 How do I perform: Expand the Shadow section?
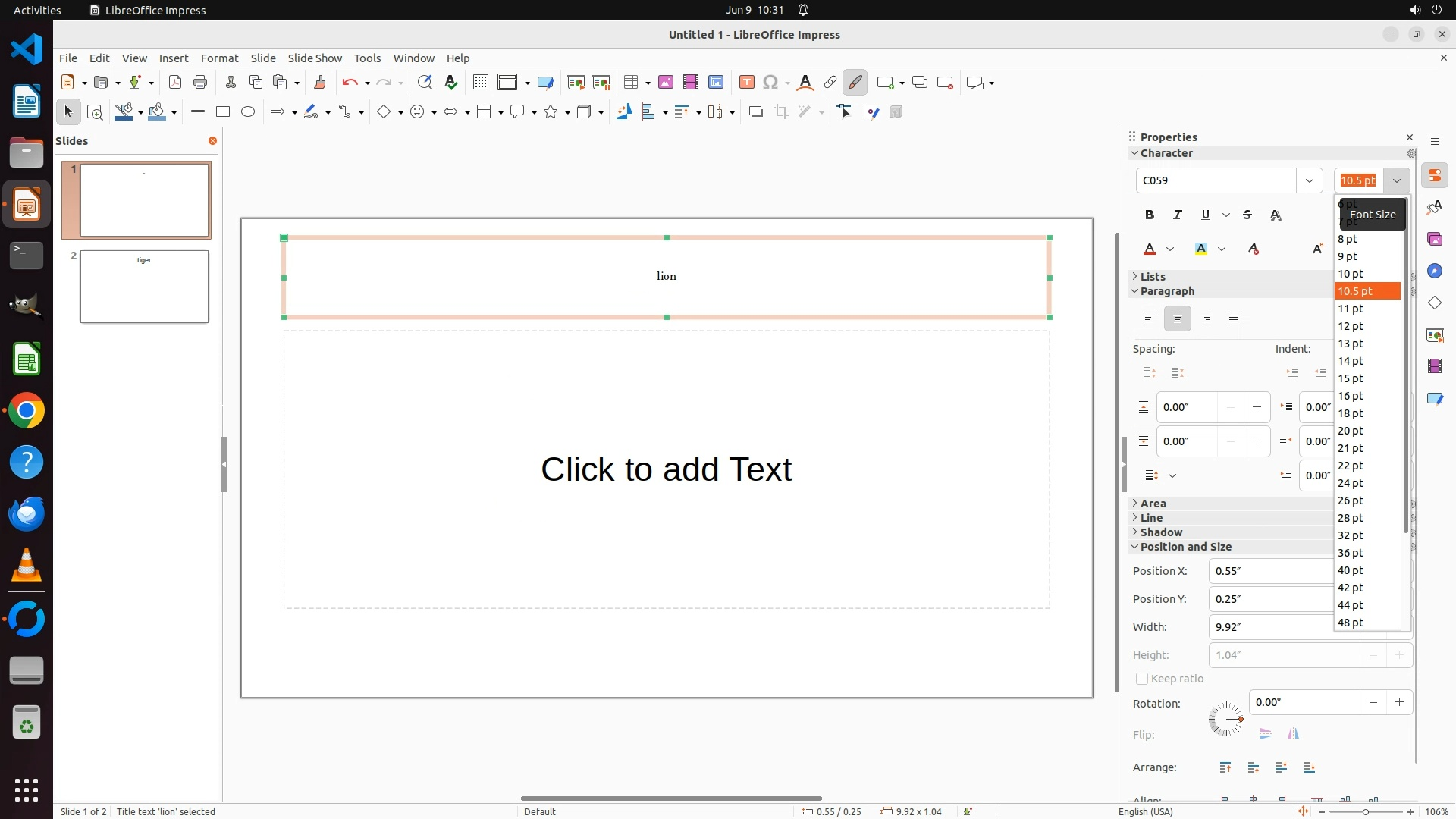[1160, 532]
